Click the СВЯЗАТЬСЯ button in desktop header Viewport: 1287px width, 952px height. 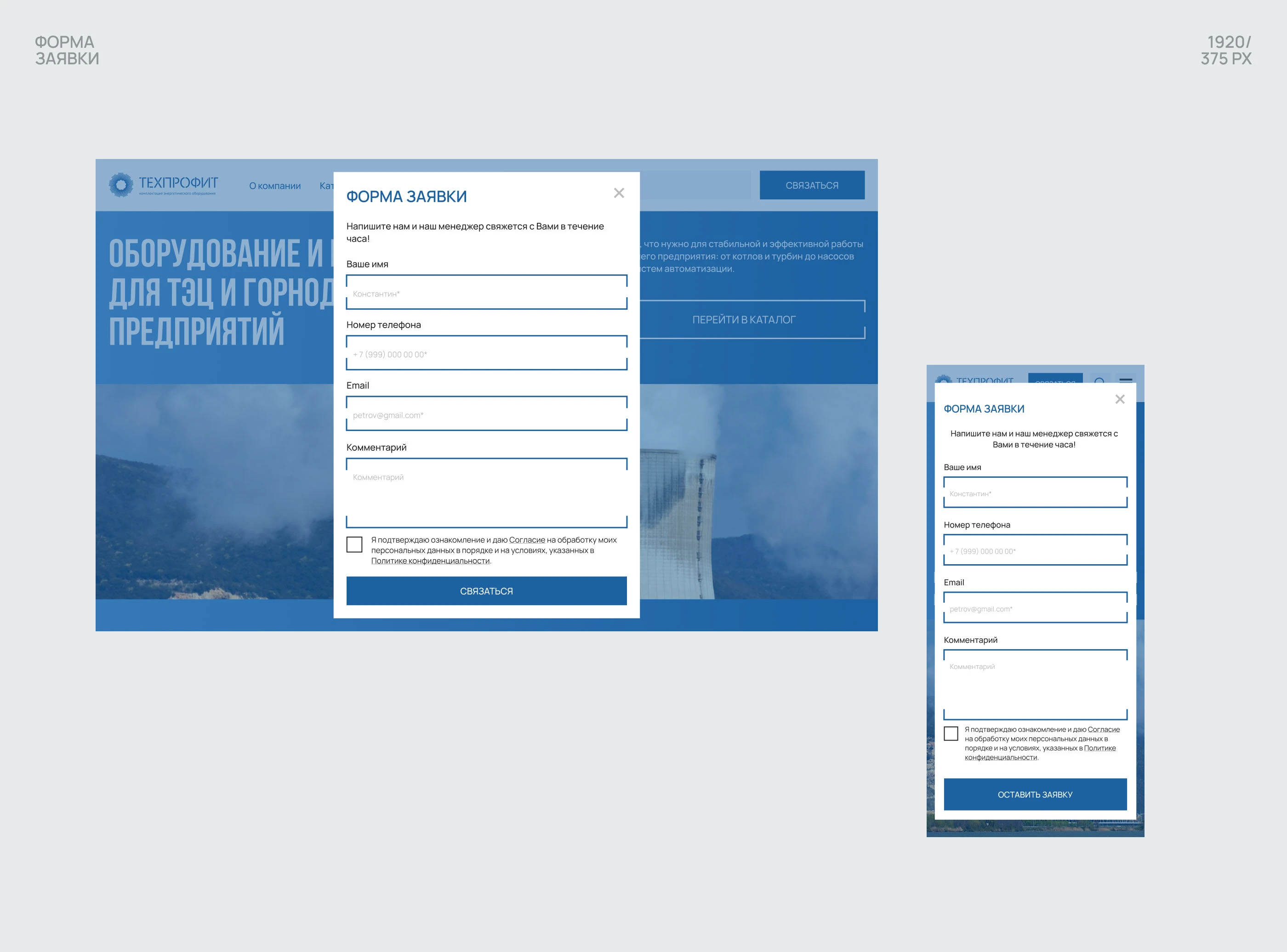coord(812,185)
